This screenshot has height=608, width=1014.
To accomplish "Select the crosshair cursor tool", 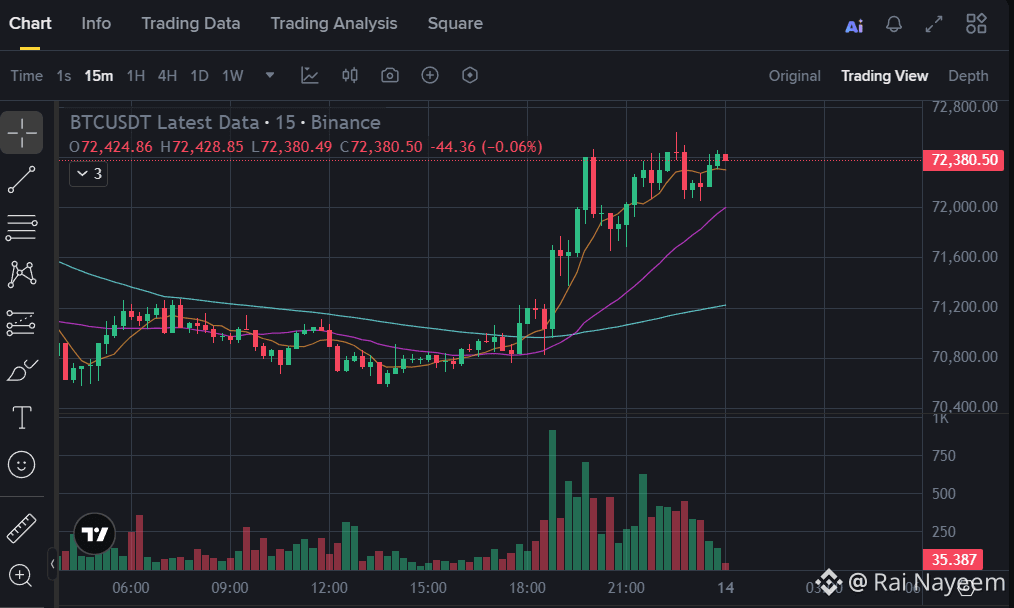I will 21,133.
